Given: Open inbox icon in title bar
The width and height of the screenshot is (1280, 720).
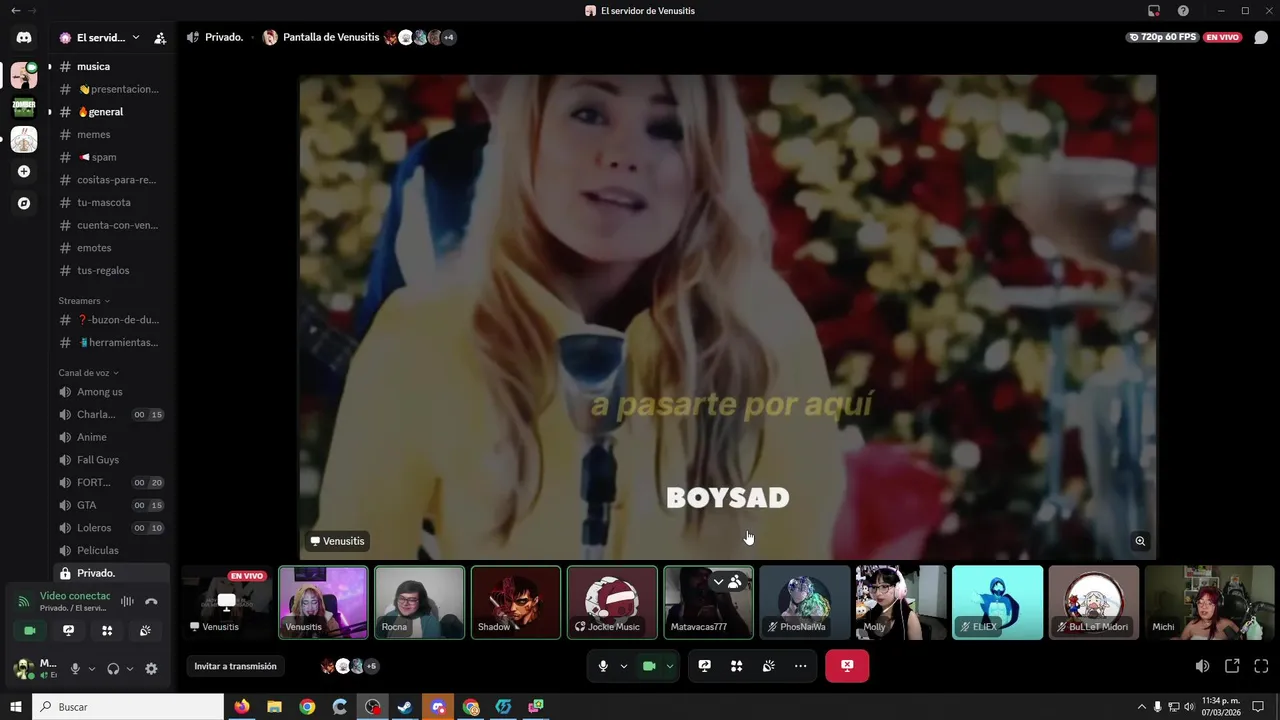Looking at the screenshot, I should click(x=1153, y=11).
